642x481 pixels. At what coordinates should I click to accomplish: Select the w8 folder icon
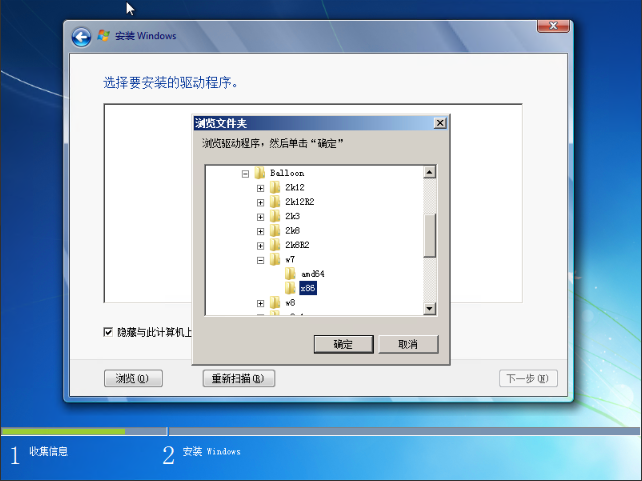275,303
